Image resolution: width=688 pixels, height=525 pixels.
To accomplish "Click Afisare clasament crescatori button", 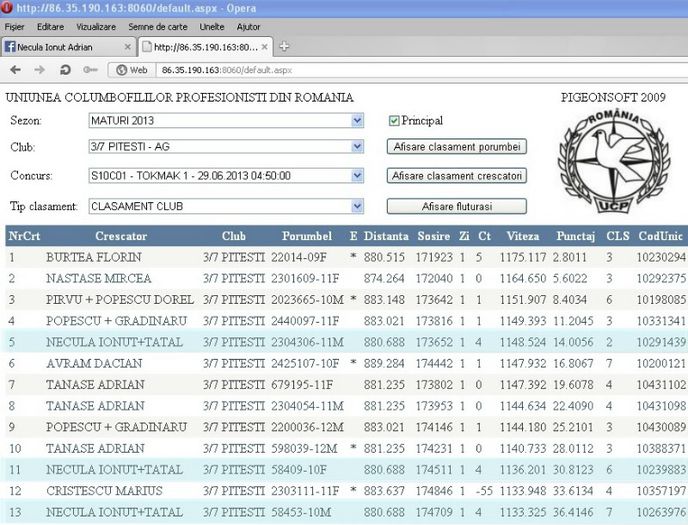I will [x=457, y=176].
